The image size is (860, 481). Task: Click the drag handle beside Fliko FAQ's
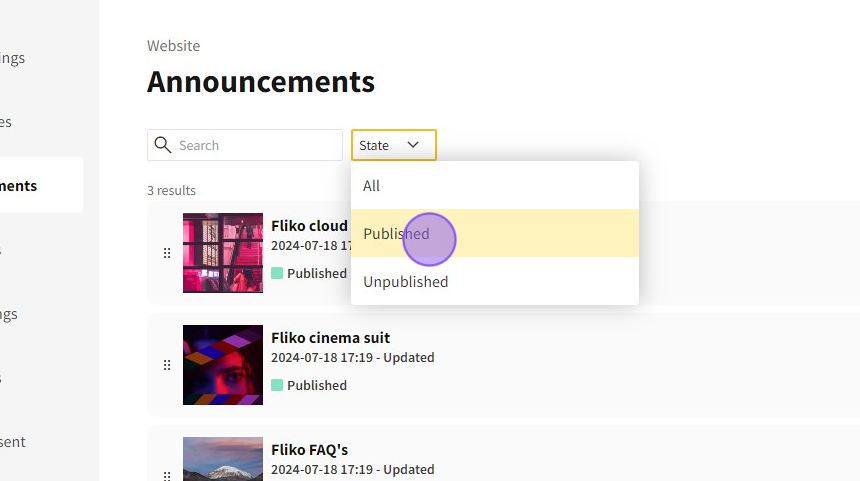click(x=167, y=474)
